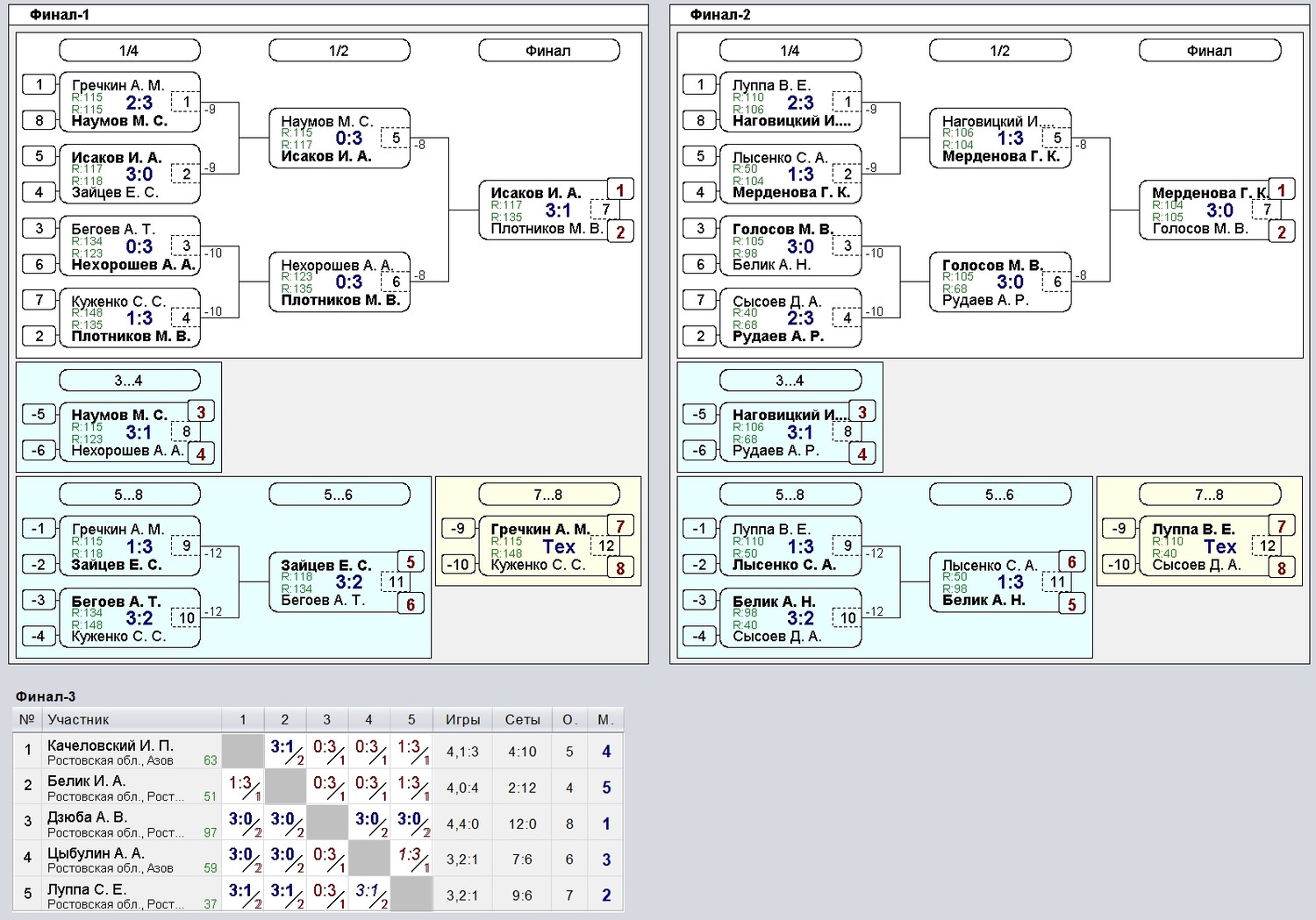
Task: Click the Участник column header
Action: click(x=131, y=719)
